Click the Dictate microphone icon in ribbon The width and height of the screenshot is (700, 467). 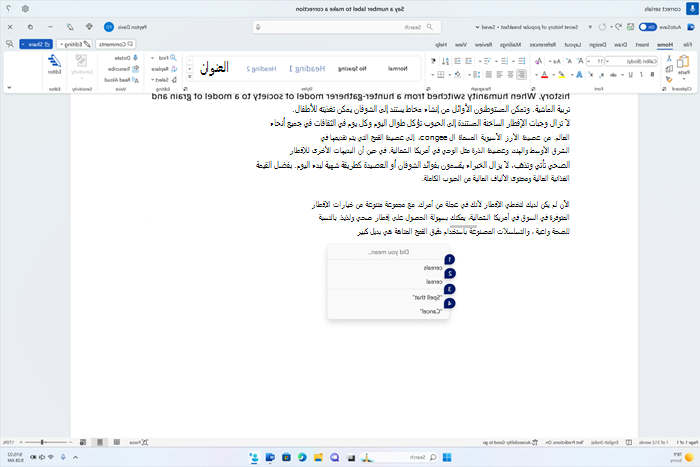click(135, 58)
